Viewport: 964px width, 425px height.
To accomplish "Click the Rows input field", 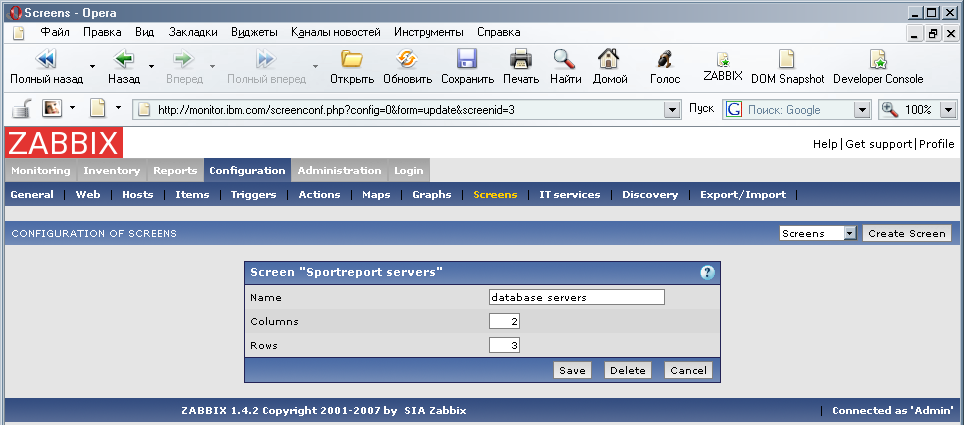I will [505, 346].
